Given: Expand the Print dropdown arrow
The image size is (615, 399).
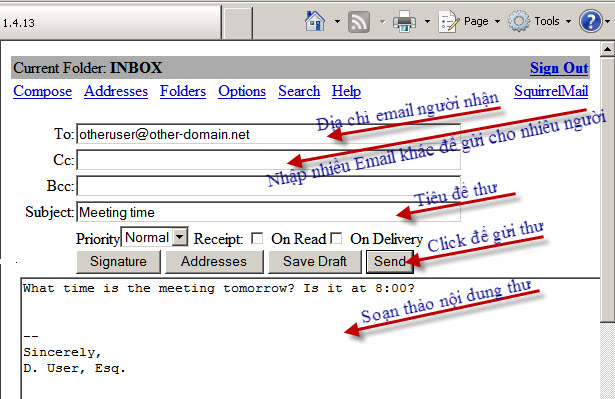Looking at the screenshot, I should point(428,22).
